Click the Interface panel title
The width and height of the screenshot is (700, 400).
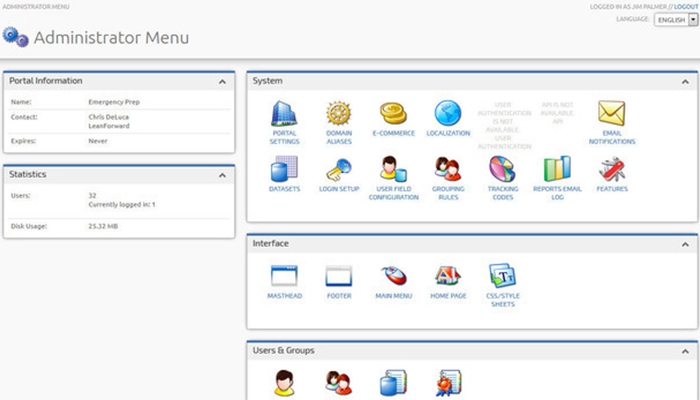[x=271, y=244]
